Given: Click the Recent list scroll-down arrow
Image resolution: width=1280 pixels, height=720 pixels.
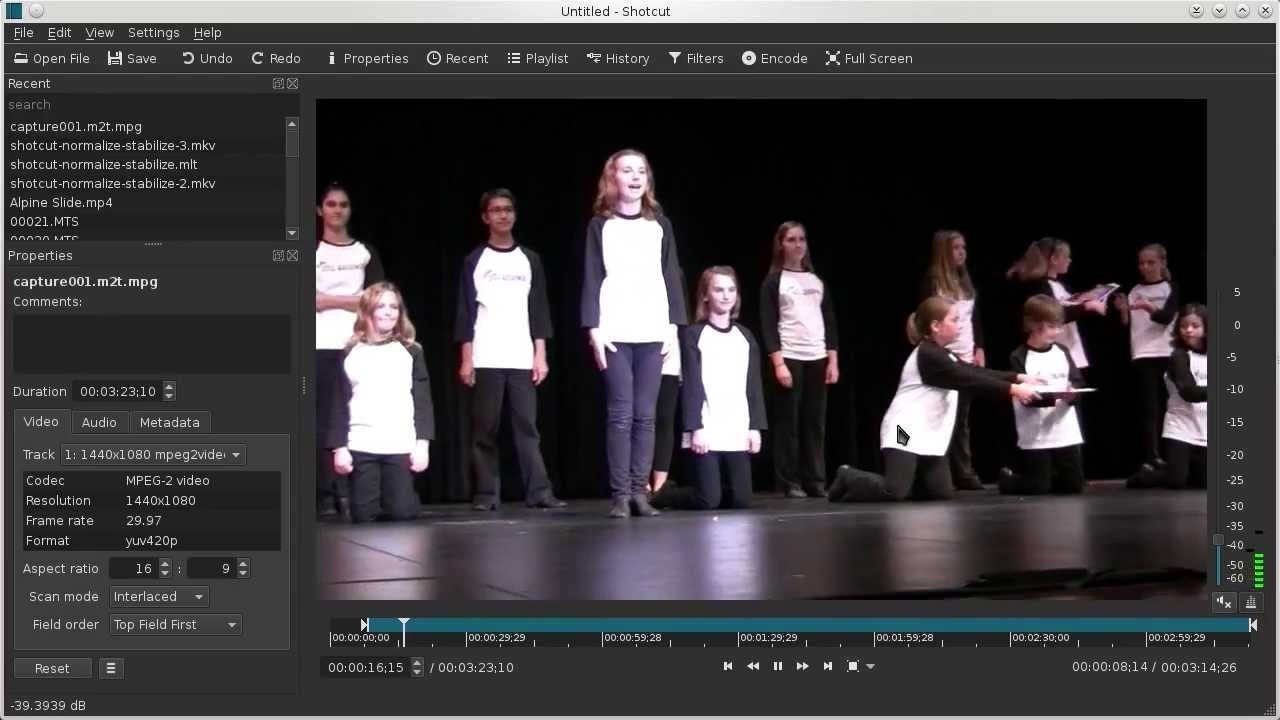Looking at the screenshot, I should point(292,234).
